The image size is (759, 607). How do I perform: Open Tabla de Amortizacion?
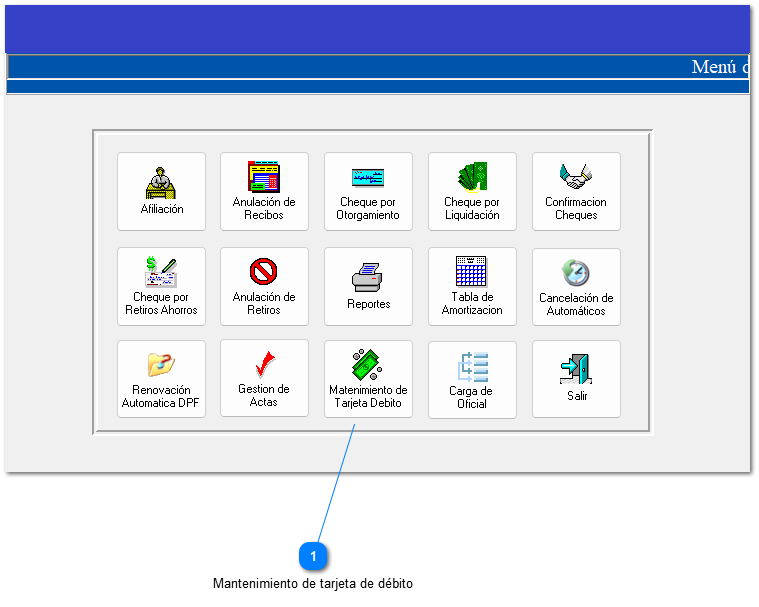pos(472,286)
